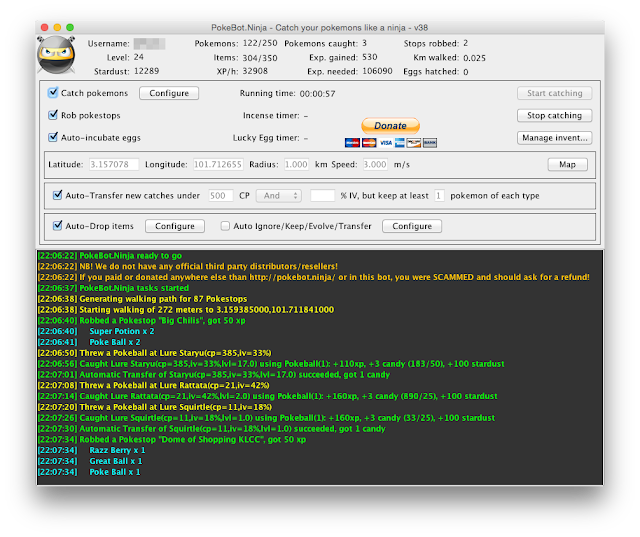Uncheck the Catch pokemons checkbox

(x=53, y=92)
